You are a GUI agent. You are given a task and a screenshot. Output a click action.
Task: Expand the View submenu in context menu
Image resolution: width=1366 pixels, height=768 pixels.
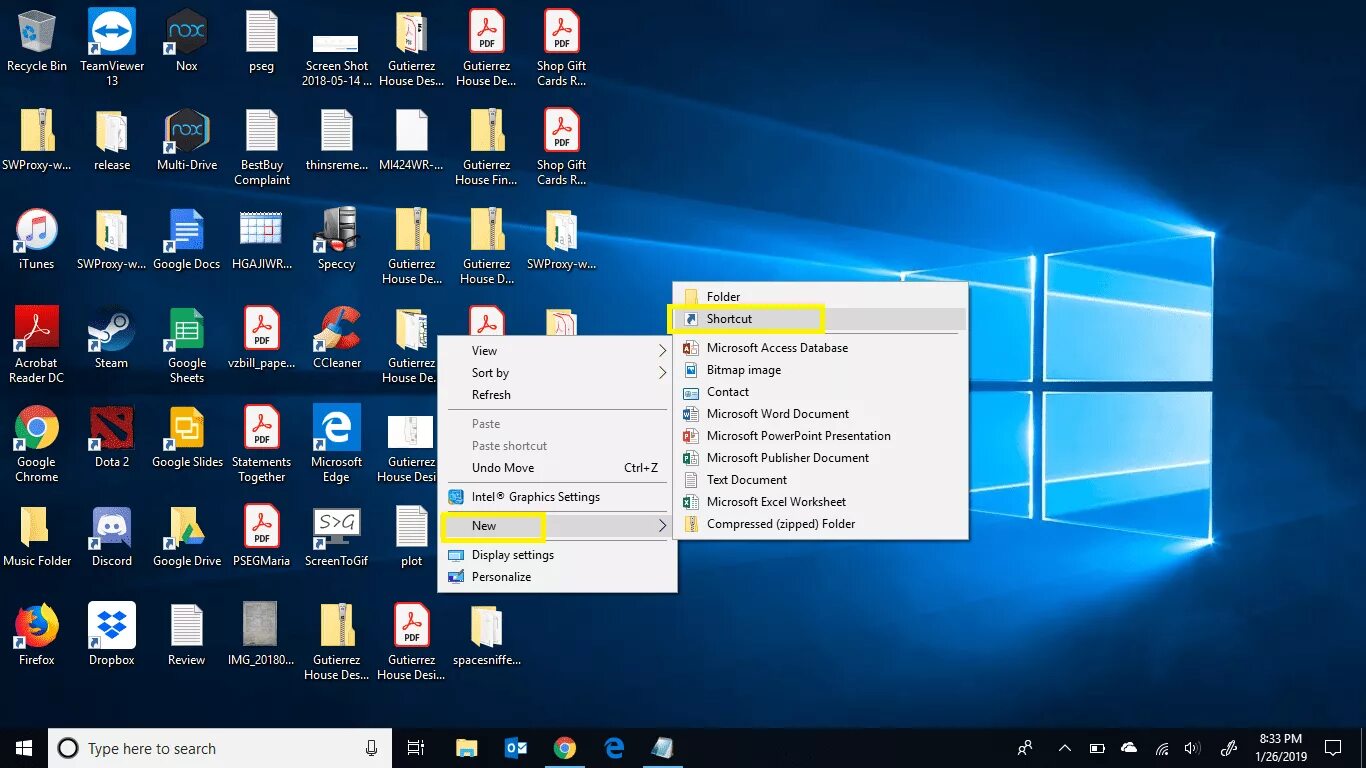[x=557, y=351]
